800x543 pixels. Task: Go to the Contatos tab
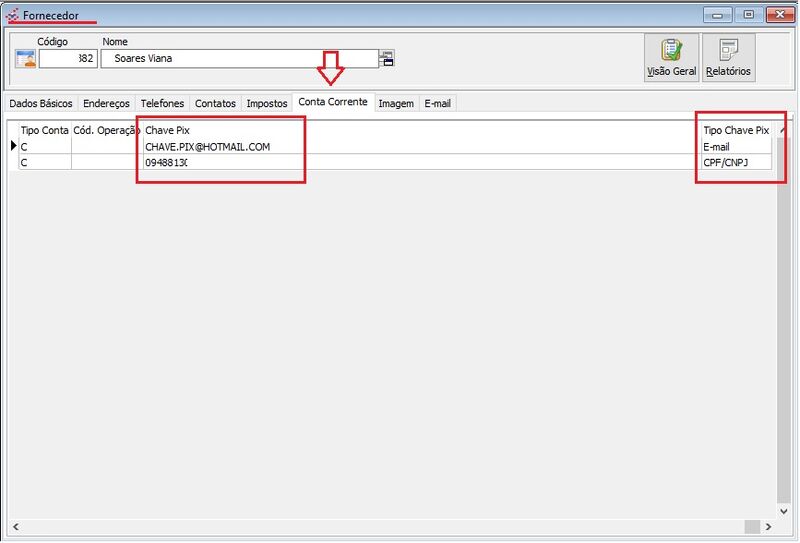(215, 103)
